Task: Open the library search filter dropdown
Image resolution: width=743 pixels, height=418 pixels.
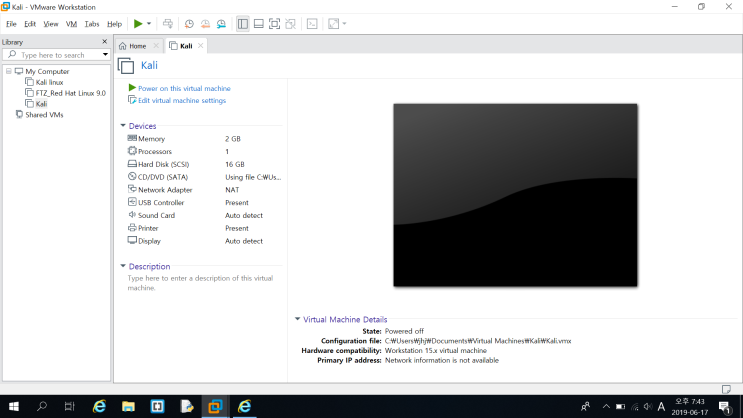Action: pyautogui.click(x=105, y=55)
